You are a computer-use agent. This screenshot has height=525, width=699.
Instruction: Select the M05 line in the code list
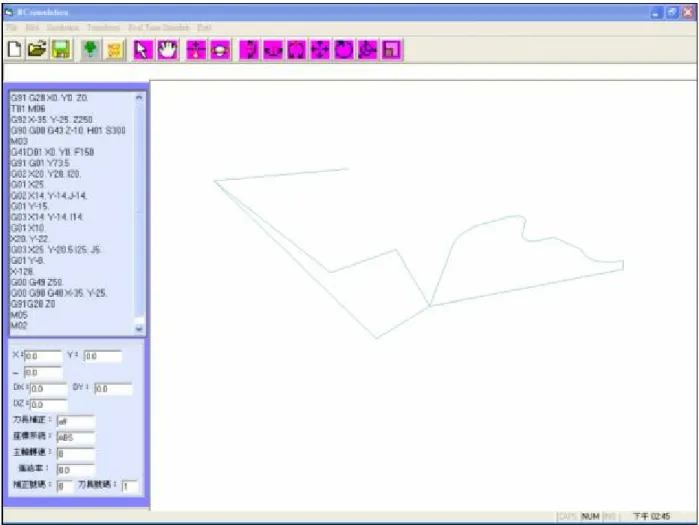(x=19, y=315)
